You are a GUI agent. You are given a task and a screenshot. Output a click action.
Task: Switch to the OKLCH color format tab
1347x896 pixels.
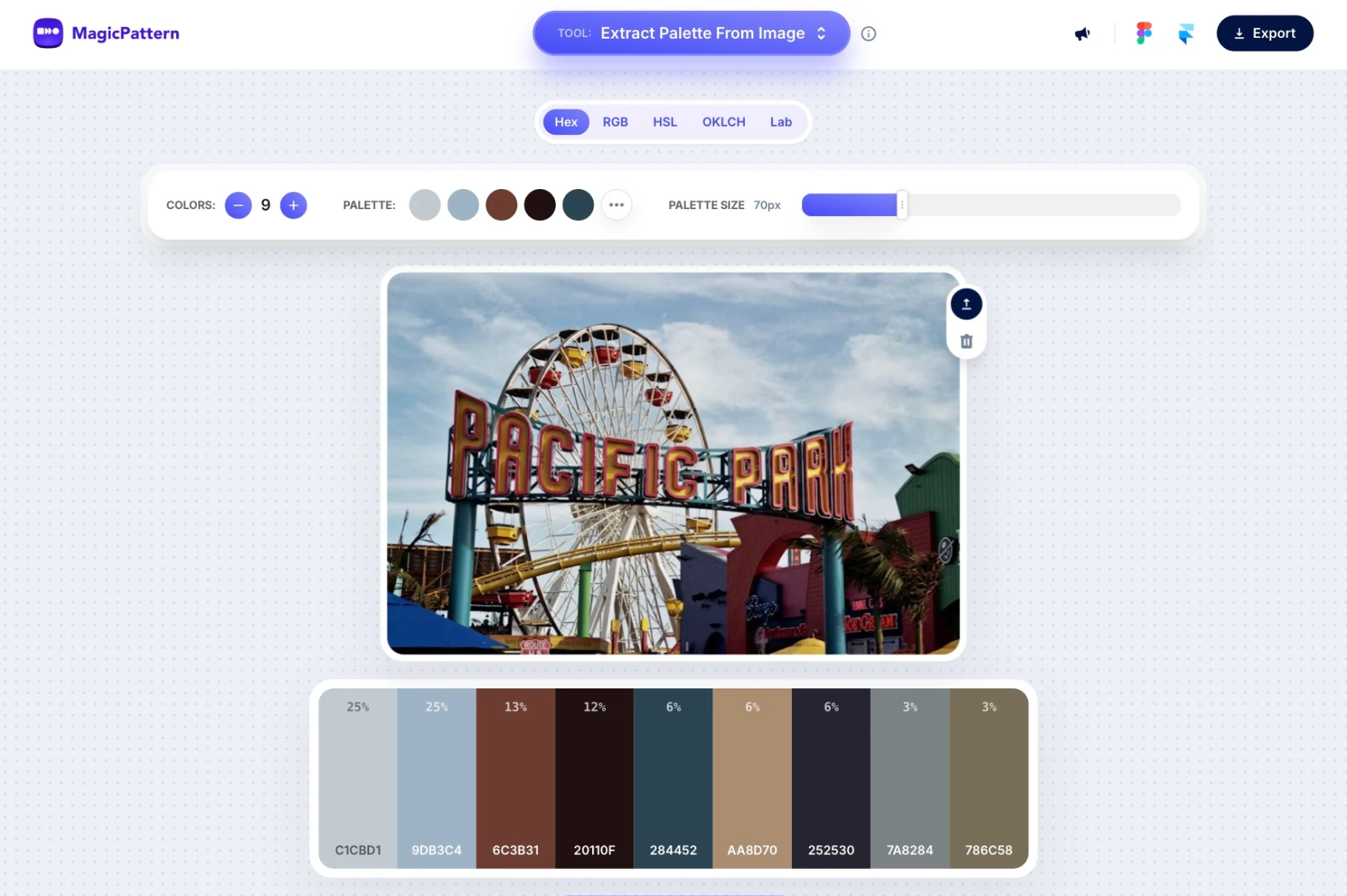tap(723, 122)
